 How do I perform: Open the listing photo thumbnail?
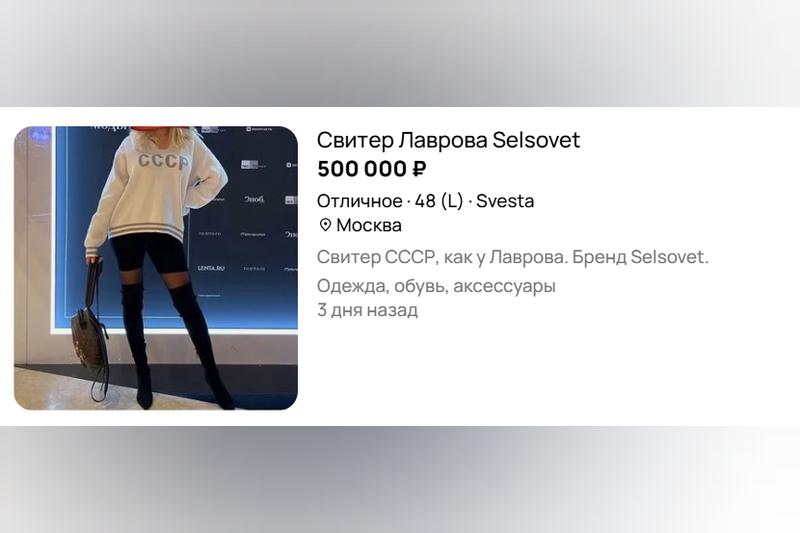156,268
